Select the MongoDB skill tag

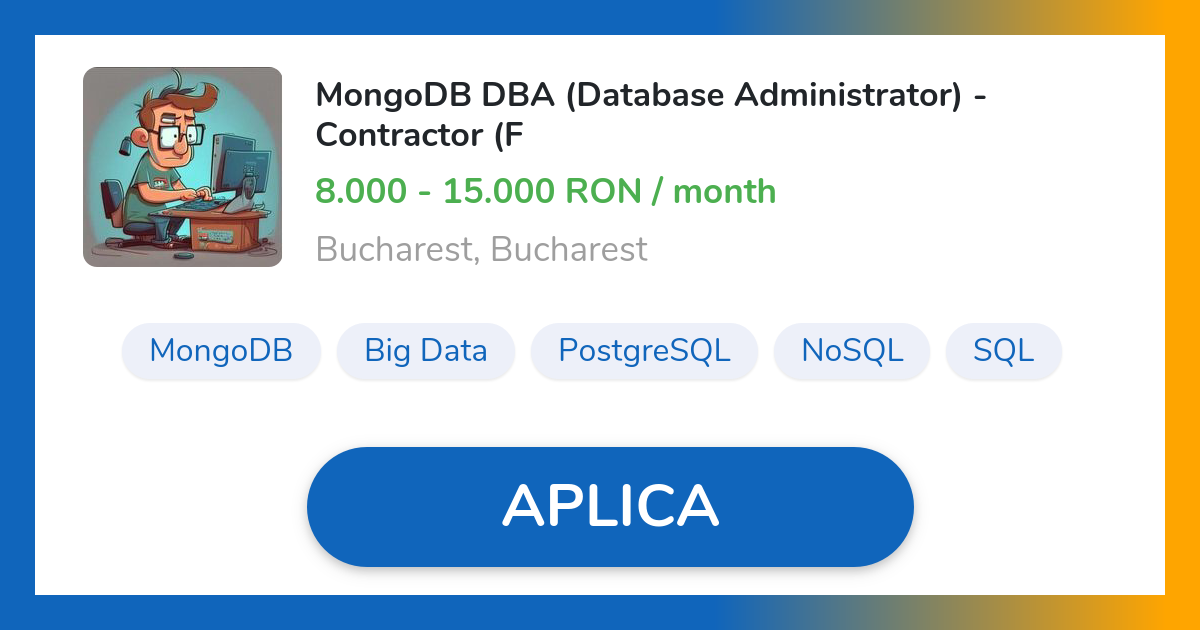pyautogui.click(x=221, y=351)
